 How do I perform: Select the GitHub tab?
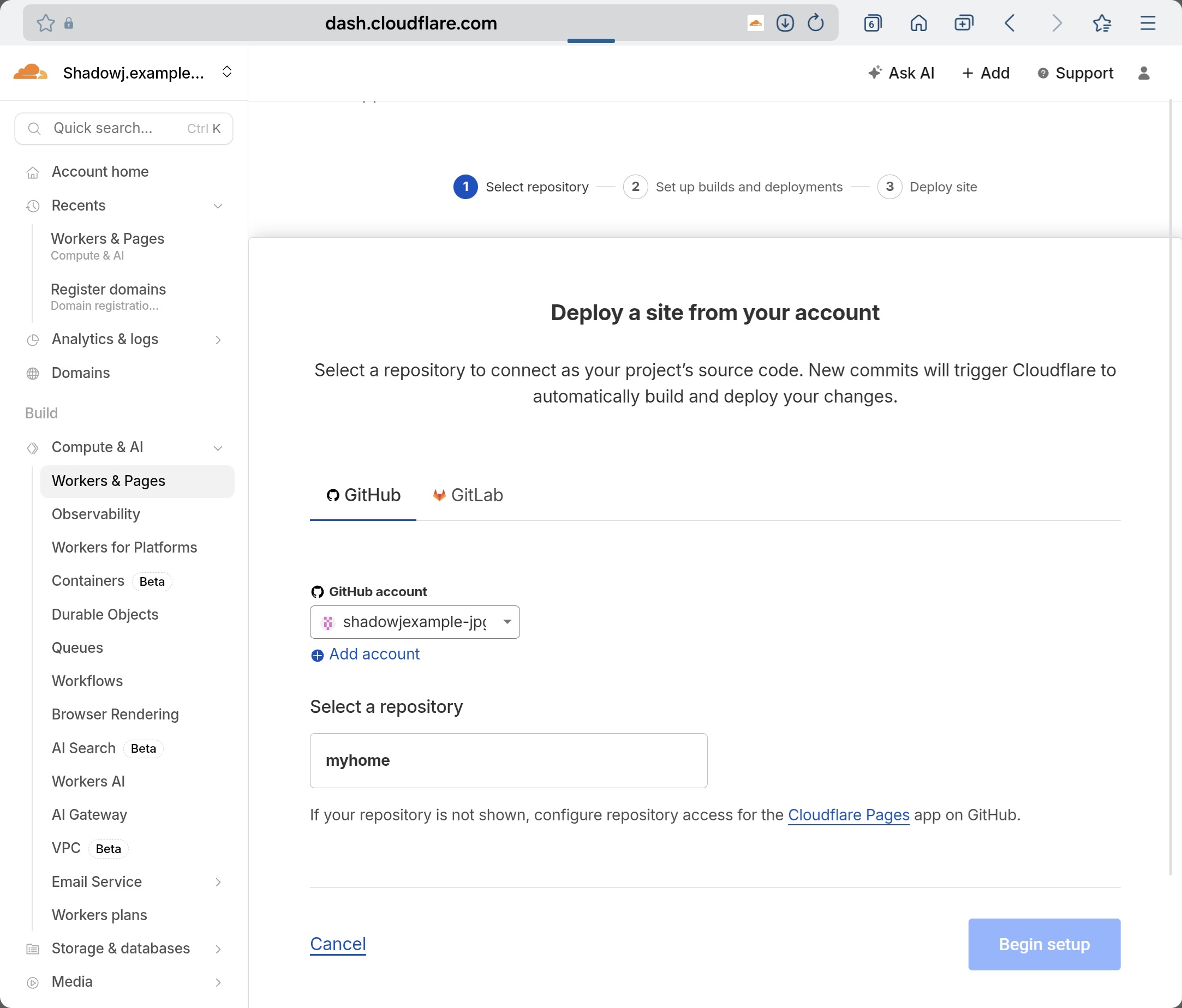coord(363,495)
